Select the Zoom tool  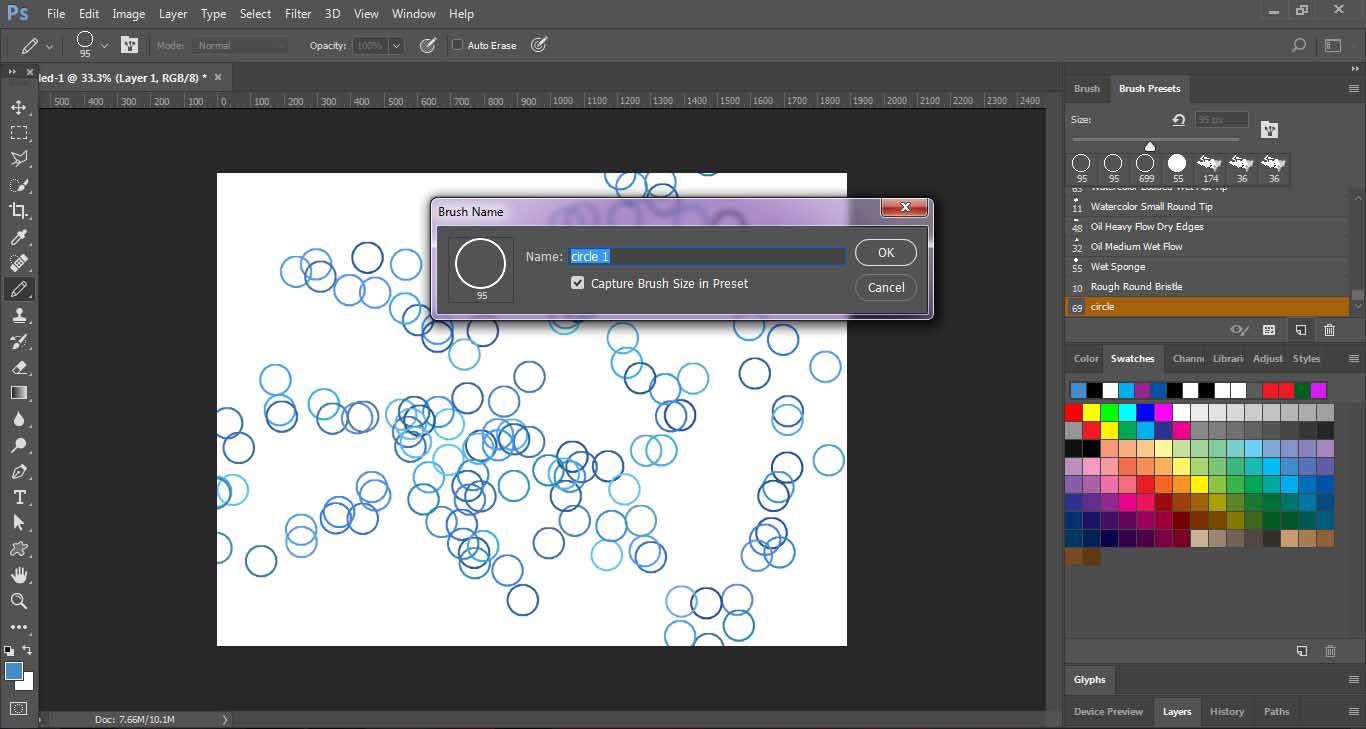click(x=18, y=601)
